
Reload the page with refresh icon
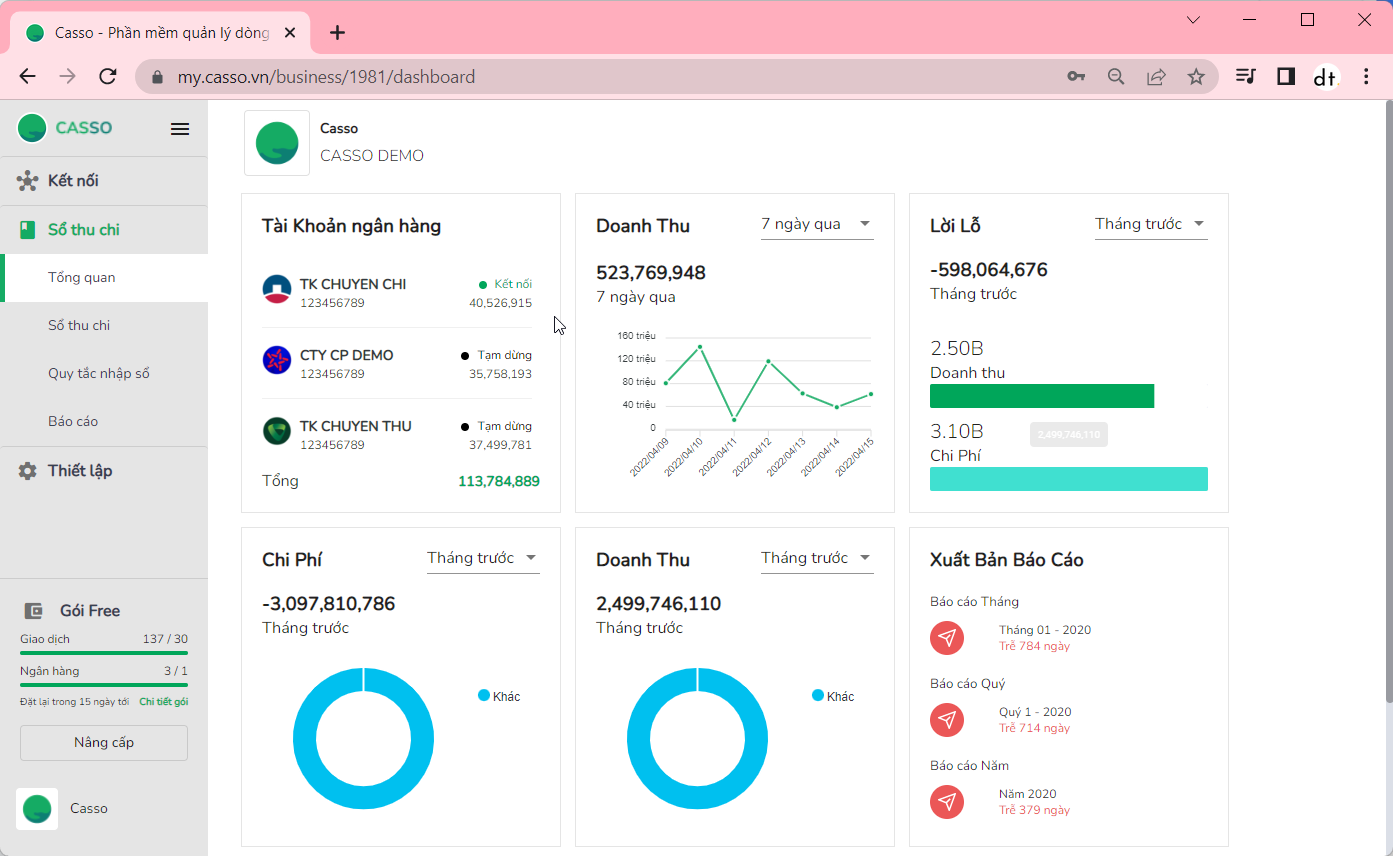[108, 77]
